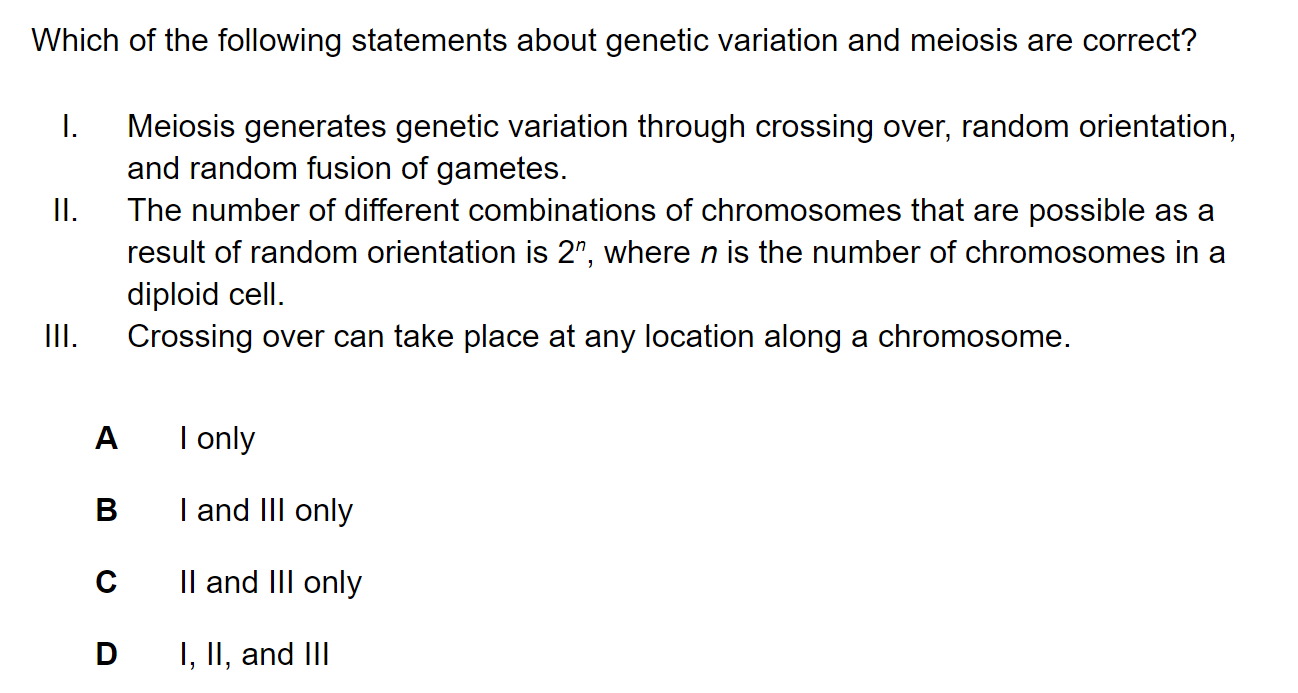Select answer option letter D
Image resolution: width=1298 pixels, height=693 pixels.
click(x=106, y=654)
